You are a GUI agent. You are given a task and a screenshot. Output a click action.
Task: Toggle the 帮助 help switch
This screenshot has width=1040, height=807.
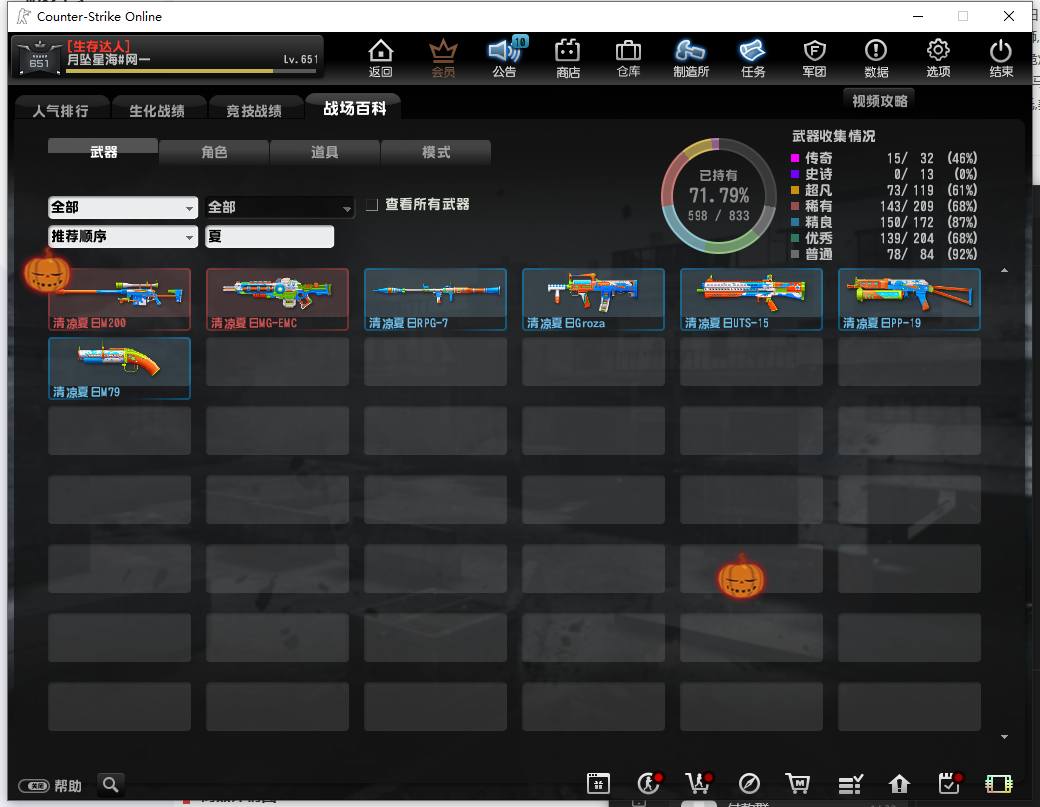[x=34, y=786]
